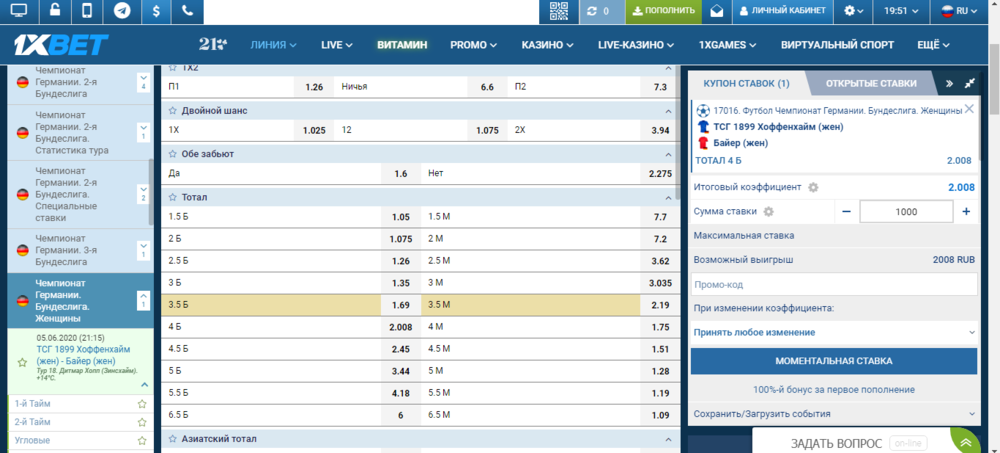Open the Telegram icon
1000x453 pixels.
122,11
